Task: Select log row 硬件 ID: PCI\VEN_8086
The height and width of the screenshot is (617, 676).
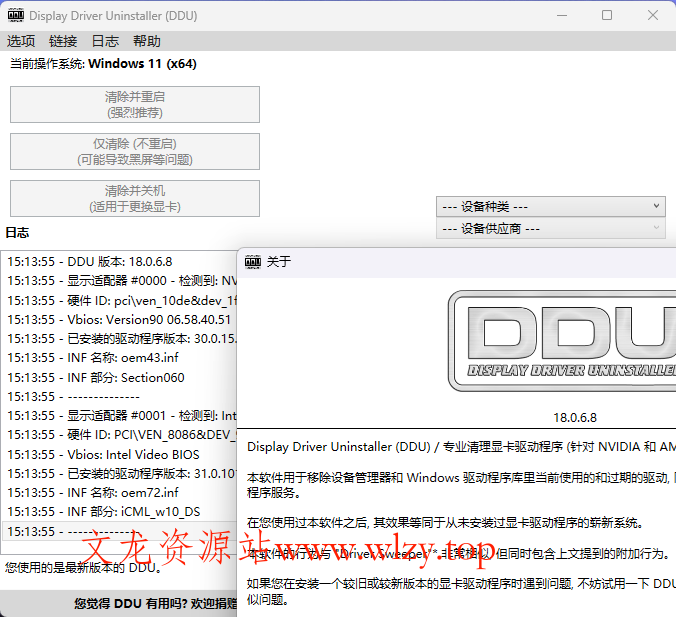Action: click(120, 435)
